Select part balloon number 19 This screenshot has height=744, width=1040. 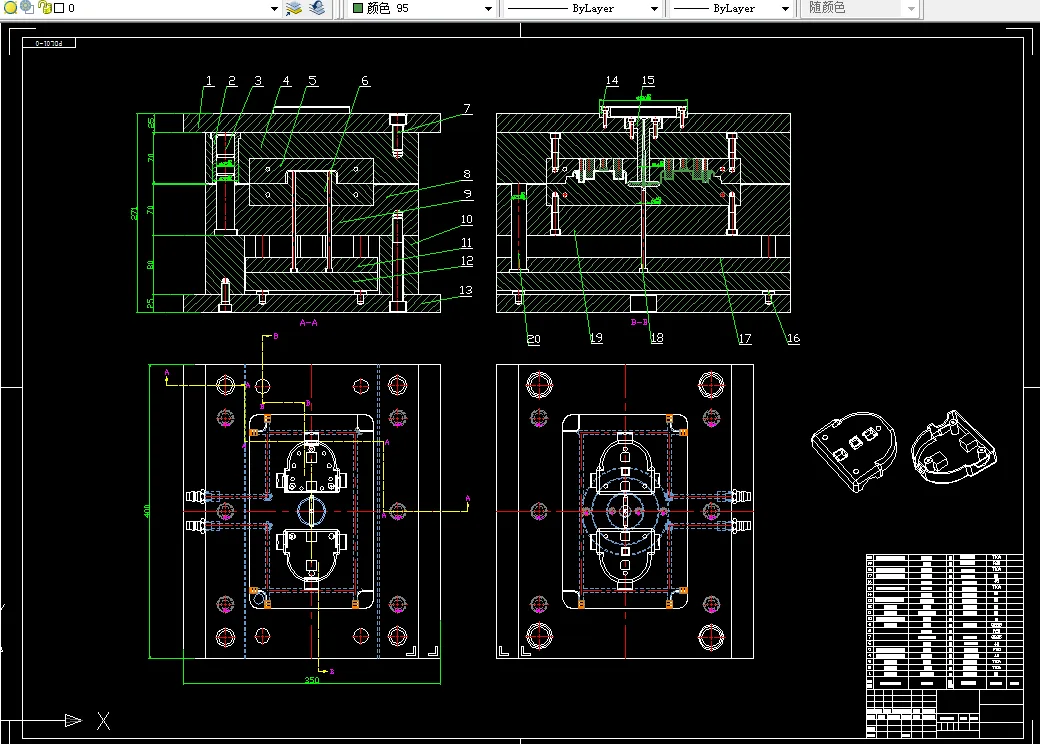(596, 338)
